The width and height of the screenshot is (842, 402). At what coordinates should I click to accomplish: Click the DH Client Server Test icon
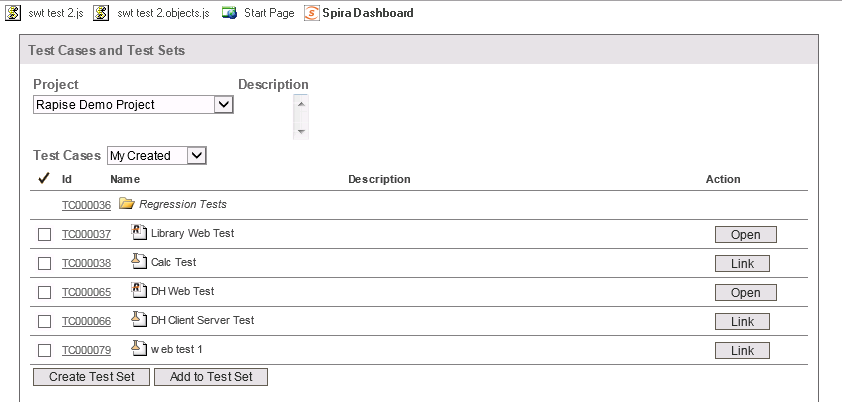140,320
